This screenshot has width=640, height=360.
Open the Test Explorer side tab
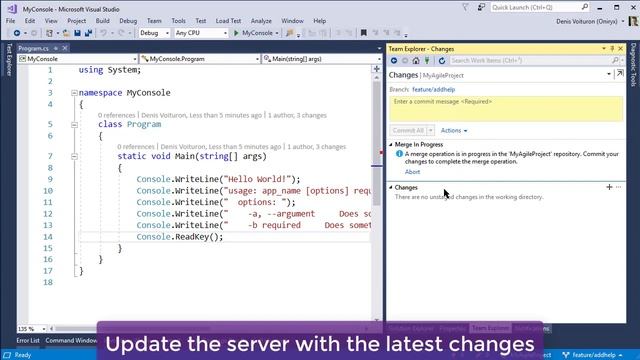click(x=9, y=60)
